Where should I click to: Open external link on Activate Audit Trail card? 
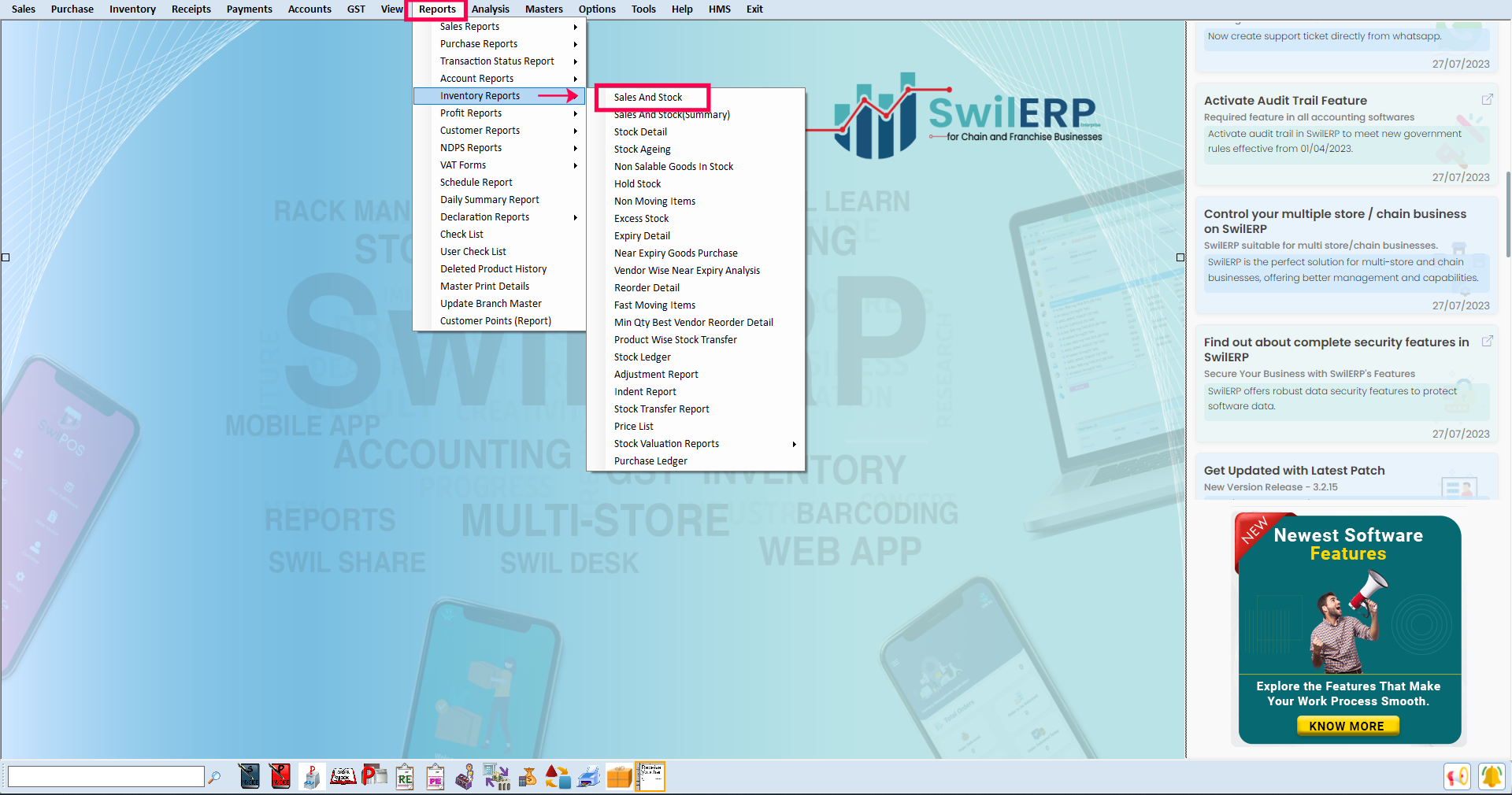click(1487, 100)
